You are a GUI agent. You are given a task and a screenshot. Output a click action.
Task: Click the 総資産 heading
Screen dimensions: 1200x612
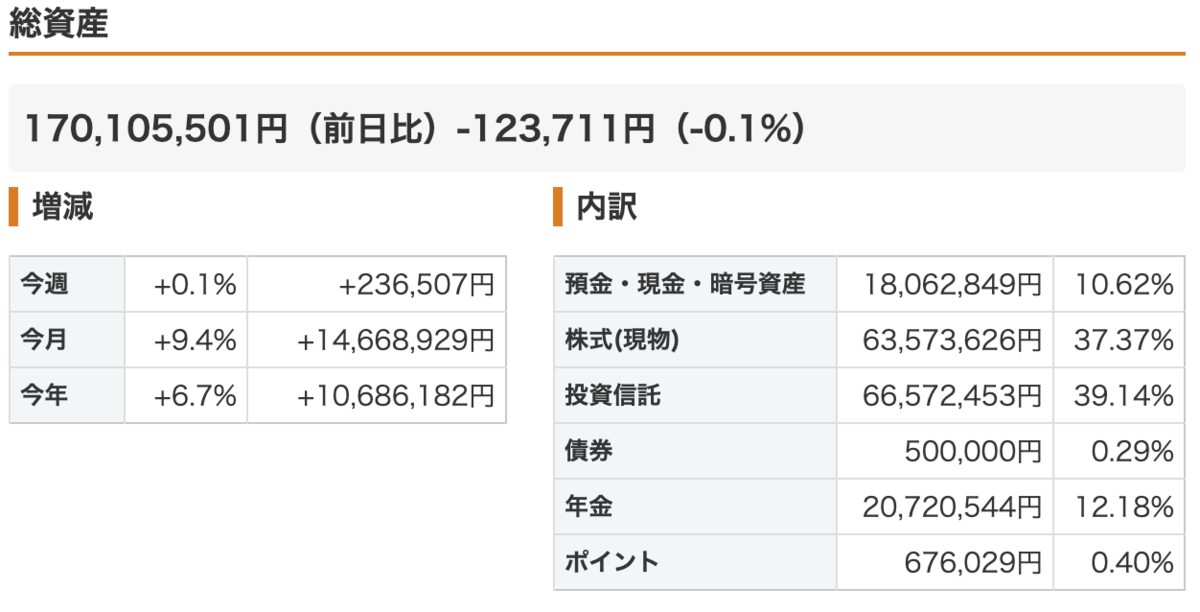point(58,23)
